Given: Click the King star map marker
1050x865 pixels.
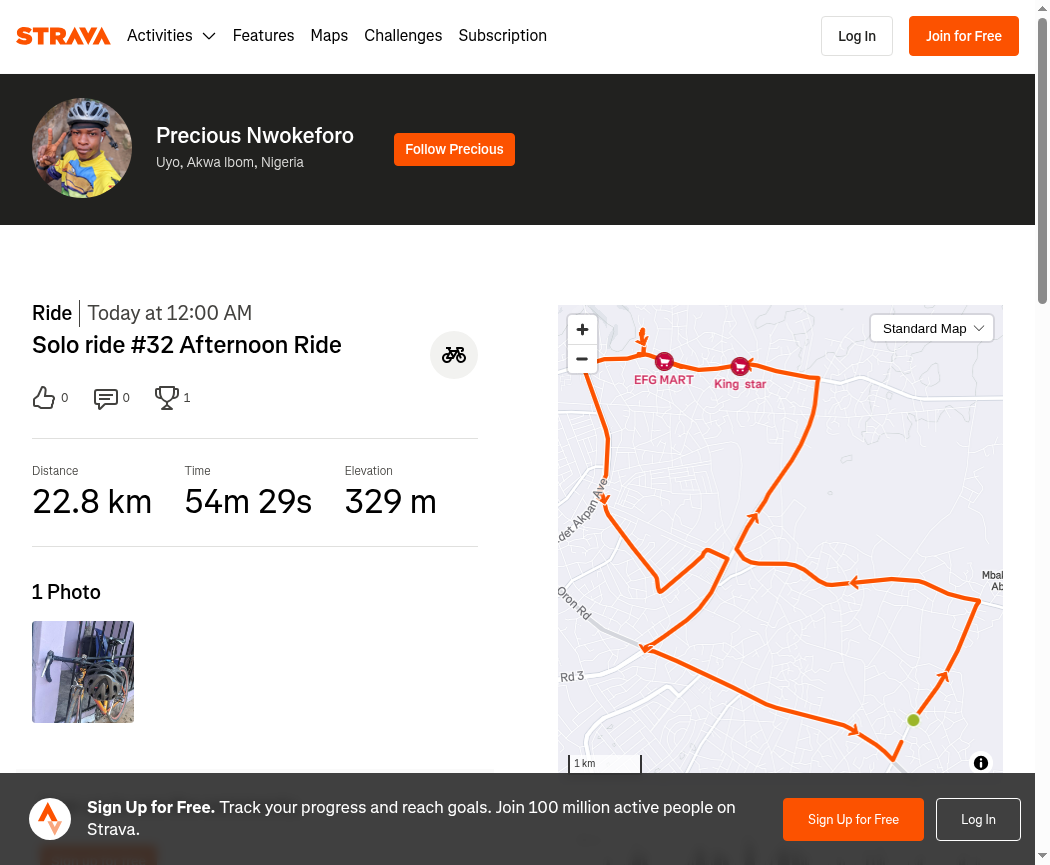Looking at the screenshot, I should pyautogui.click(x=740, y=367).
